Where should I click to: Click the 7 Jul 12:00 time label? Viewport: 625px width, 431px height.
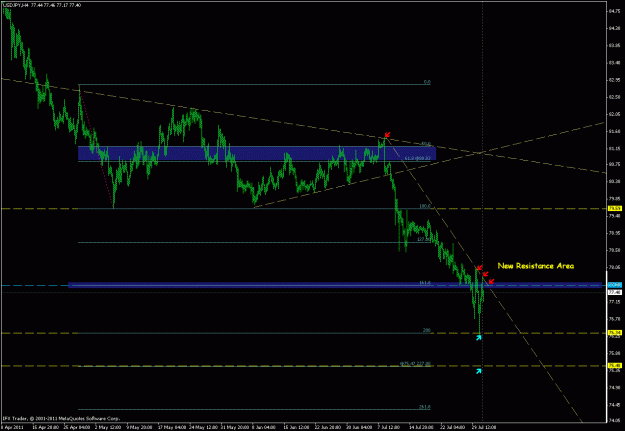388,426
